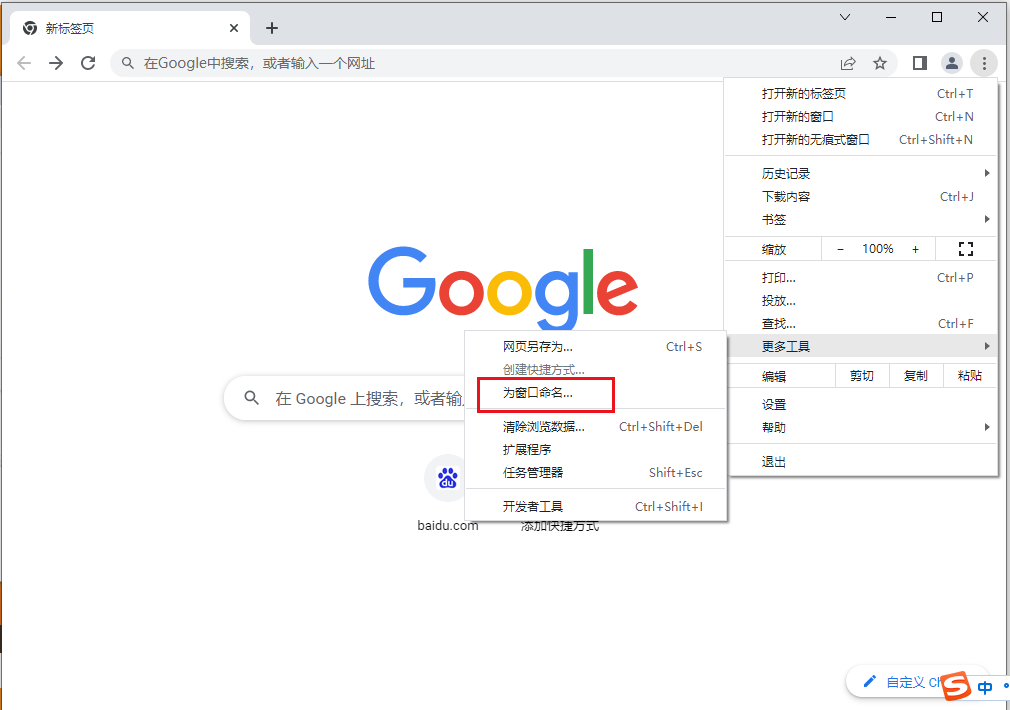Select 打开新的无痕式窗口 menu item
Viewport: 1010px width, 710px height.
(x=861, y=140)
